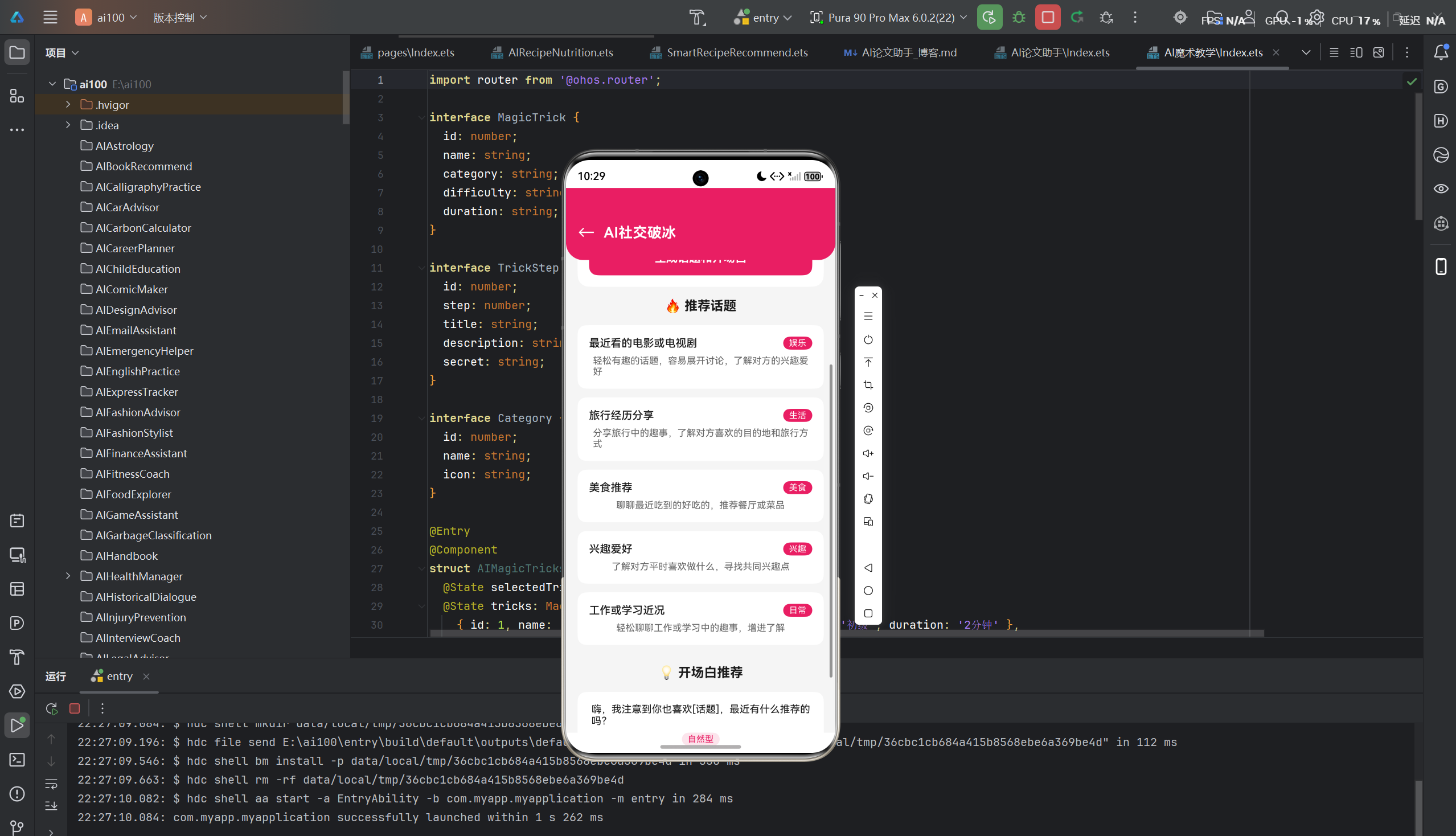Show hidden editor tabs chevron

pos(1306,52)
